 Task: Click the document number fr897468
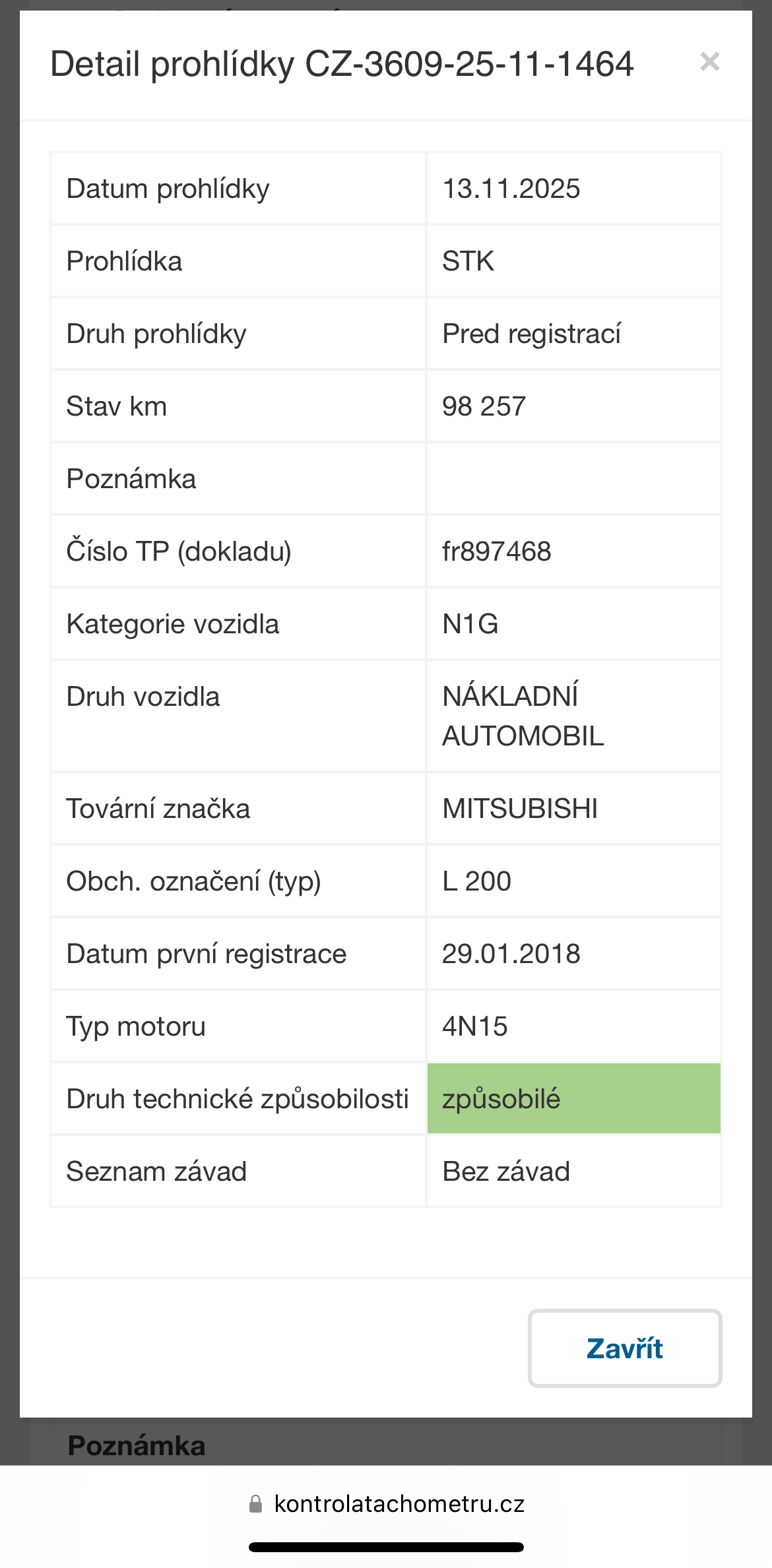point(496,551)
